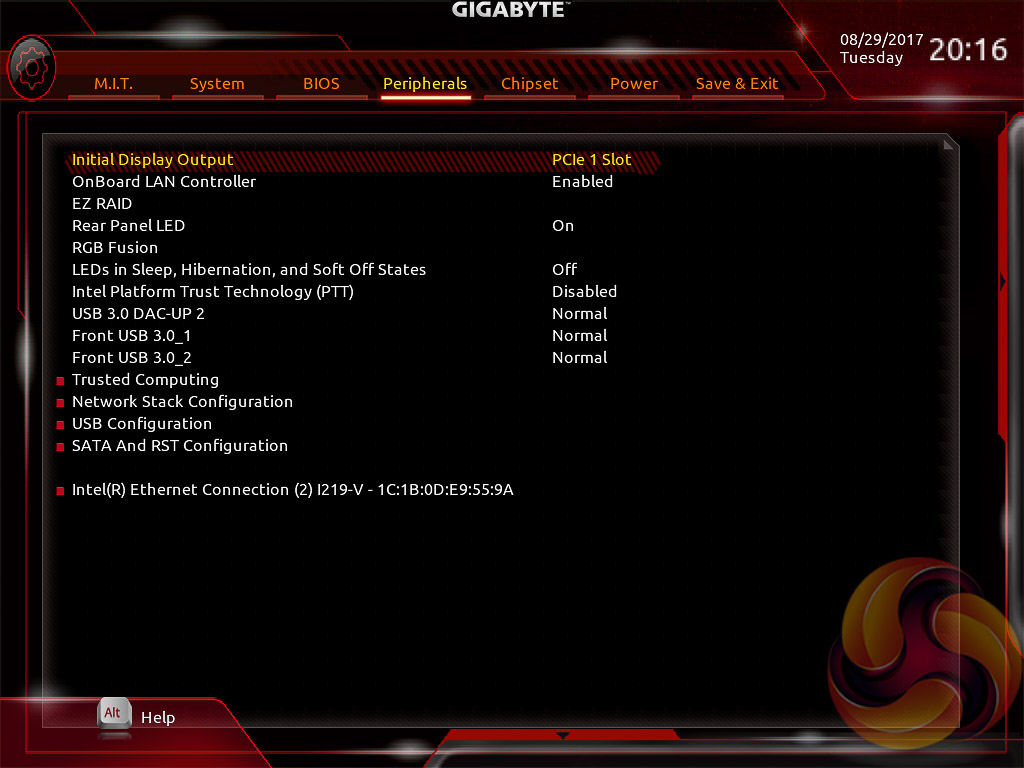
Task: Toggle OnBoard LAN Controller Enabled value
Action: coord(583,182)
